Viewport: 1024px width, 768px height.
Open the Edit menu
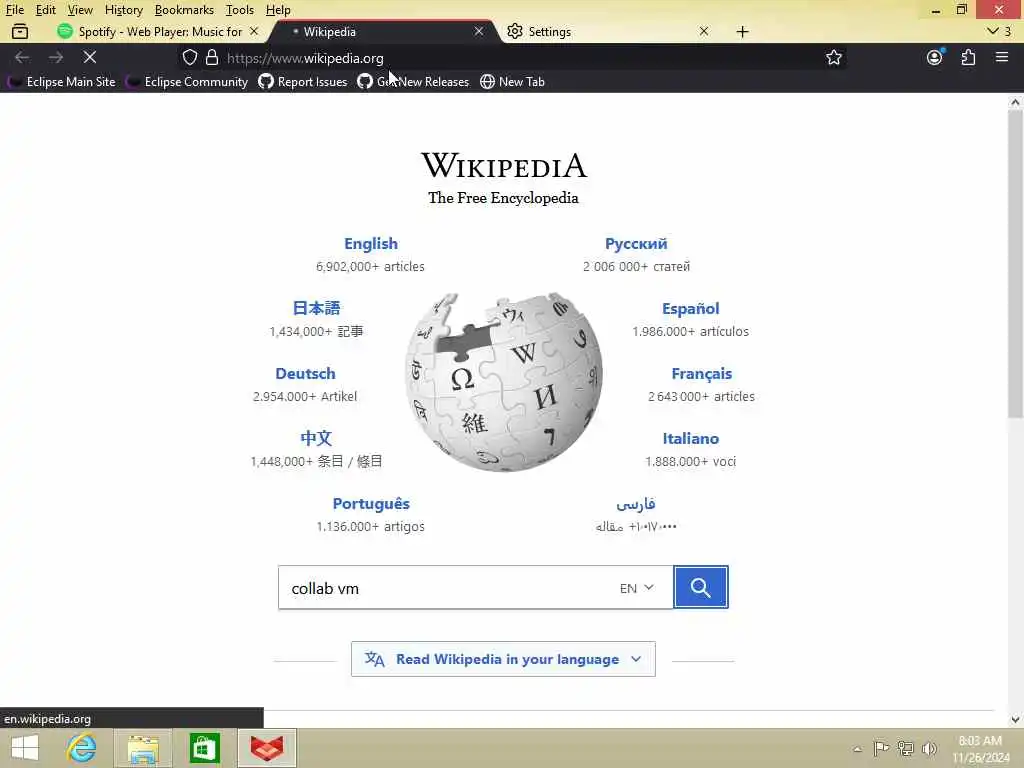(x=46, y=10)
